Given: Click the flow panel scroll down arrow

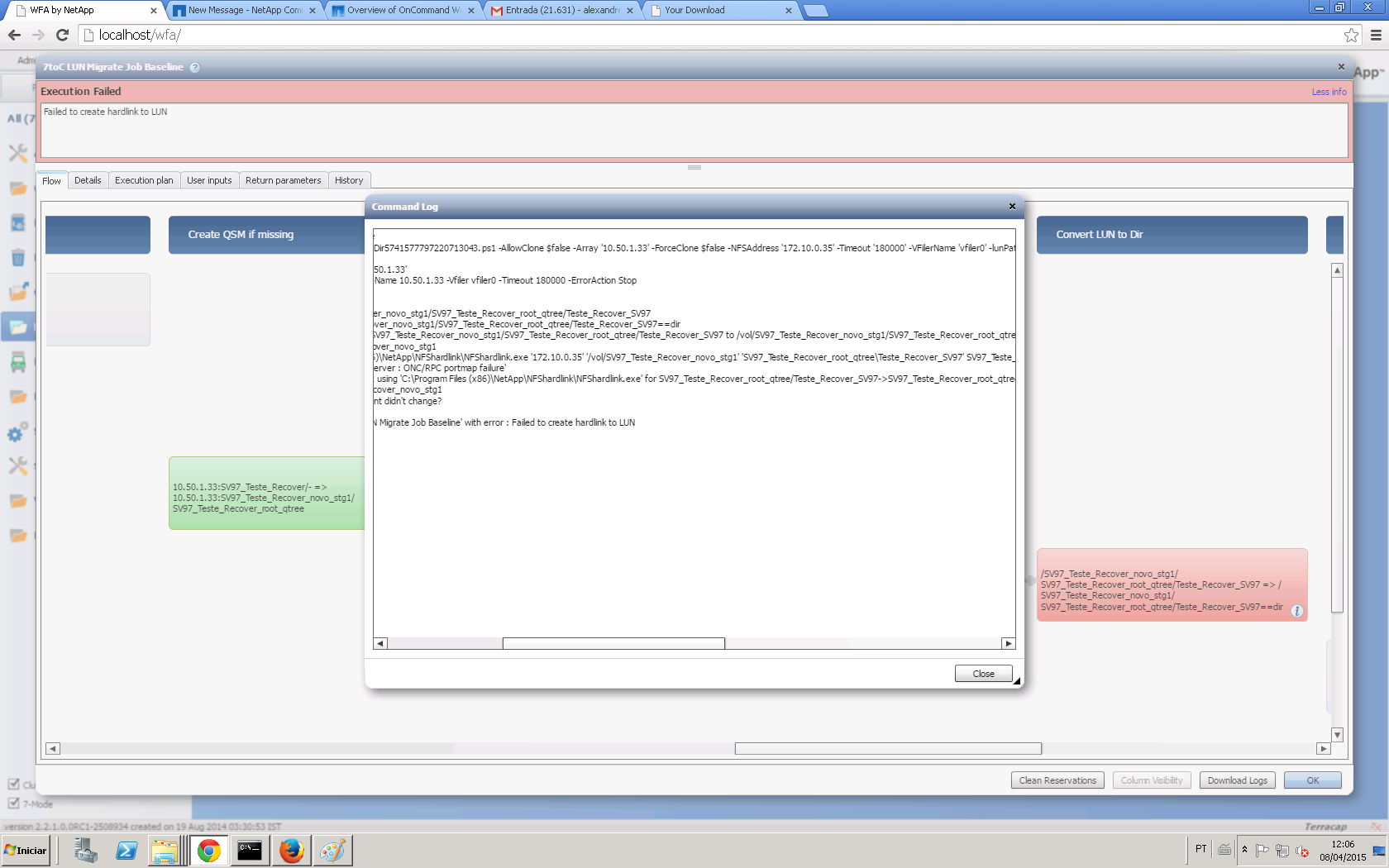Looking at the screenshot, I should pos(1337,735).
